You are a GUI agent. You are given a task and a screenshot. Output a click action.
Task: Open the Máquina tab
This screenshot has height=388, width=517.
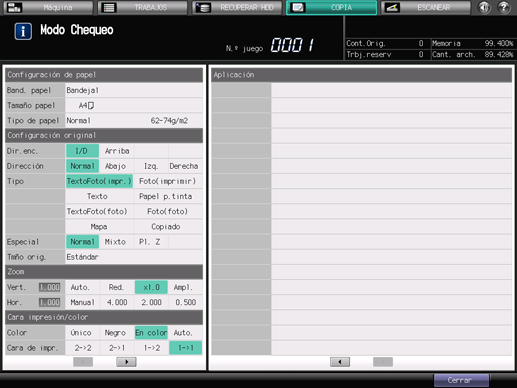48,7
